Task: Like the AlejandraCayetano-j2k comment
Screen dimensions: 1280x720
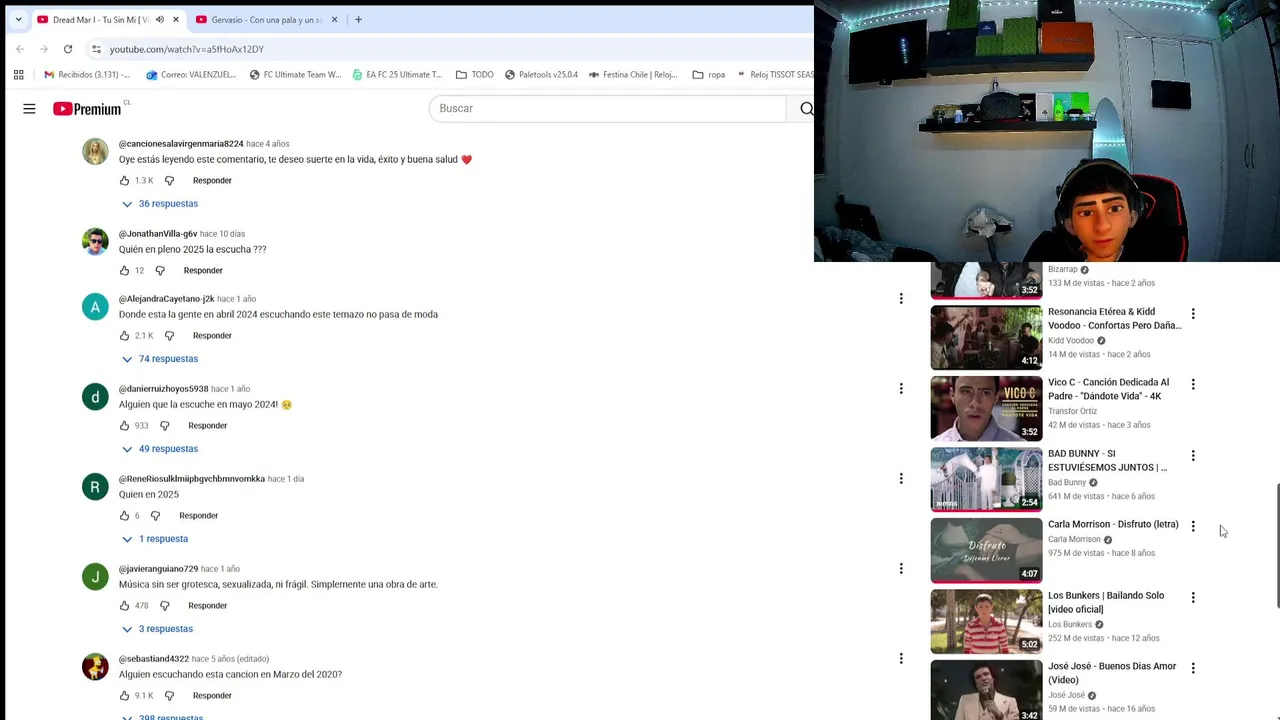Action: point(124,336)
